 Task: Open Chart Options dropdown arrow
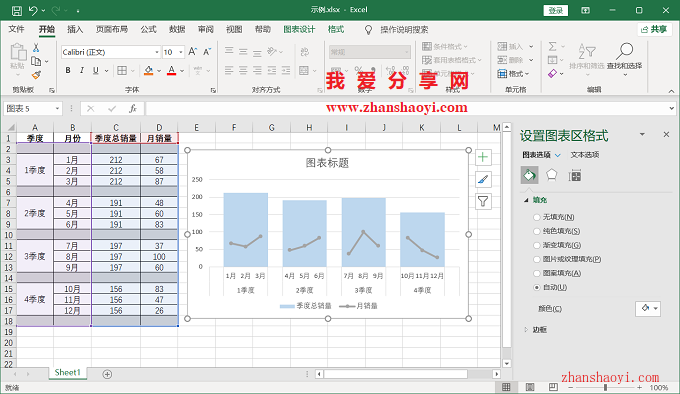(x=558, y=155)
